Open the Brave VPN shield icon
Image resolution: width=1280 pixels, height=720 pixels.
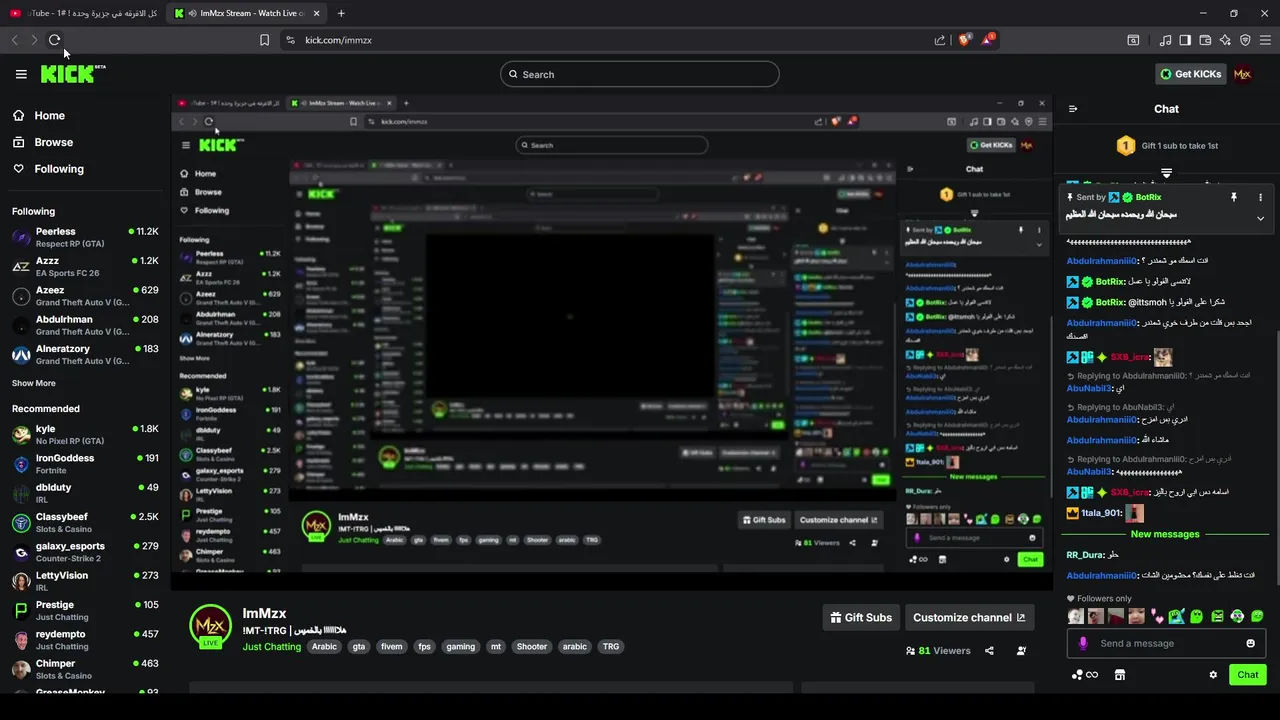[1245, 40]
